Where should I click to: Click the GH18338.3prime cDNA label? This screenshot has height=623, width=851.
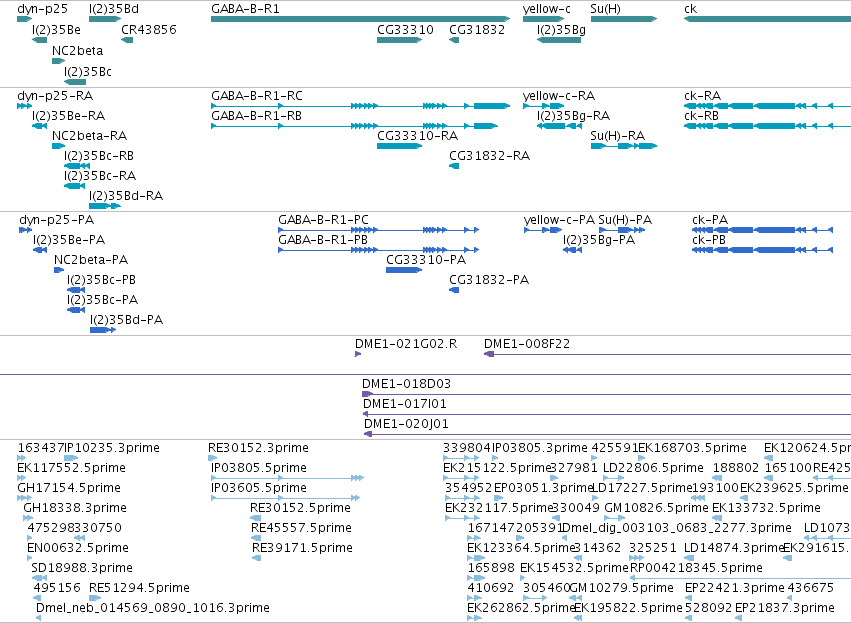pyautogui.click(x=75, y=508)
